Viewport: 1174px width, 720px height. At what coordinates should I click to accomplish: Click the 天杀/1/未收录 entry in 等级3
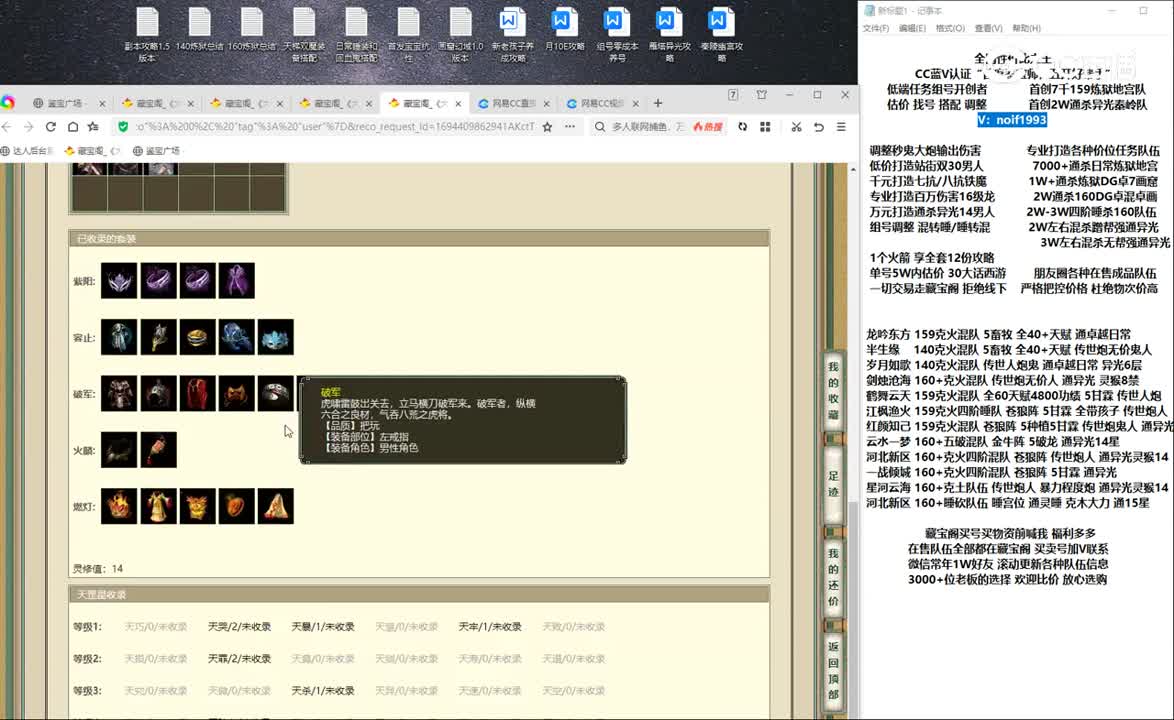coord(323,691)
